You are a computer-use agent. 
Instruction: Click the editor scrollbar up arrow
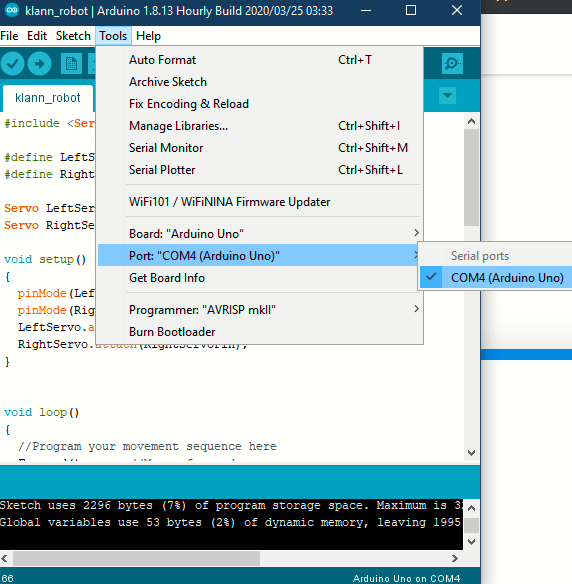click(x=471, y=121)
